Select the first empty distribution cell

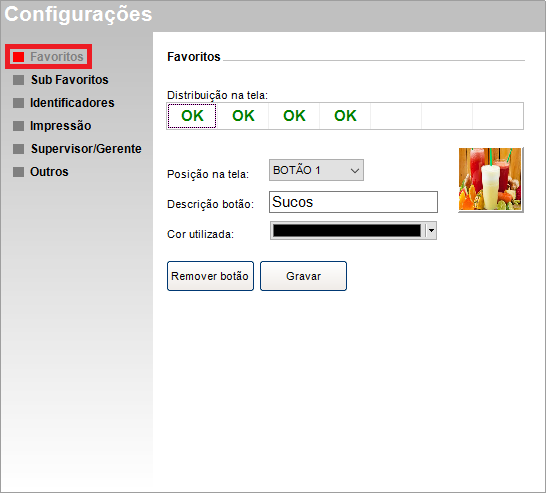[x=396, y=116]
